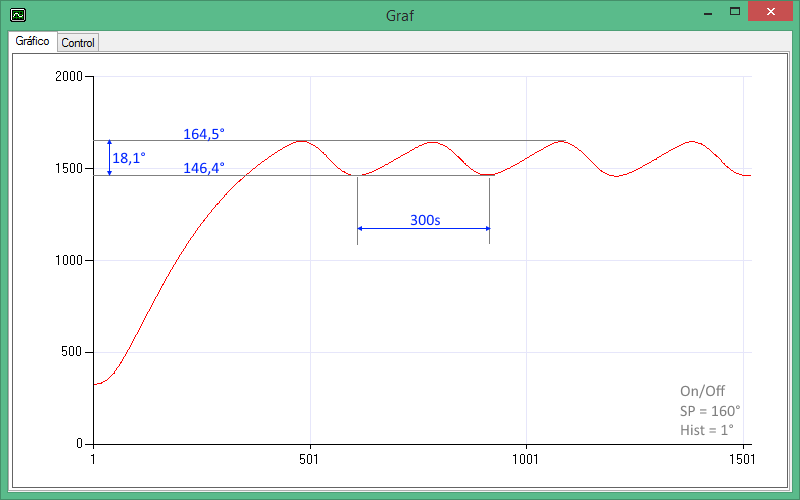Click the 500 value on vertical axis
This screenshot has width=800, height=500.
(73, 353)
